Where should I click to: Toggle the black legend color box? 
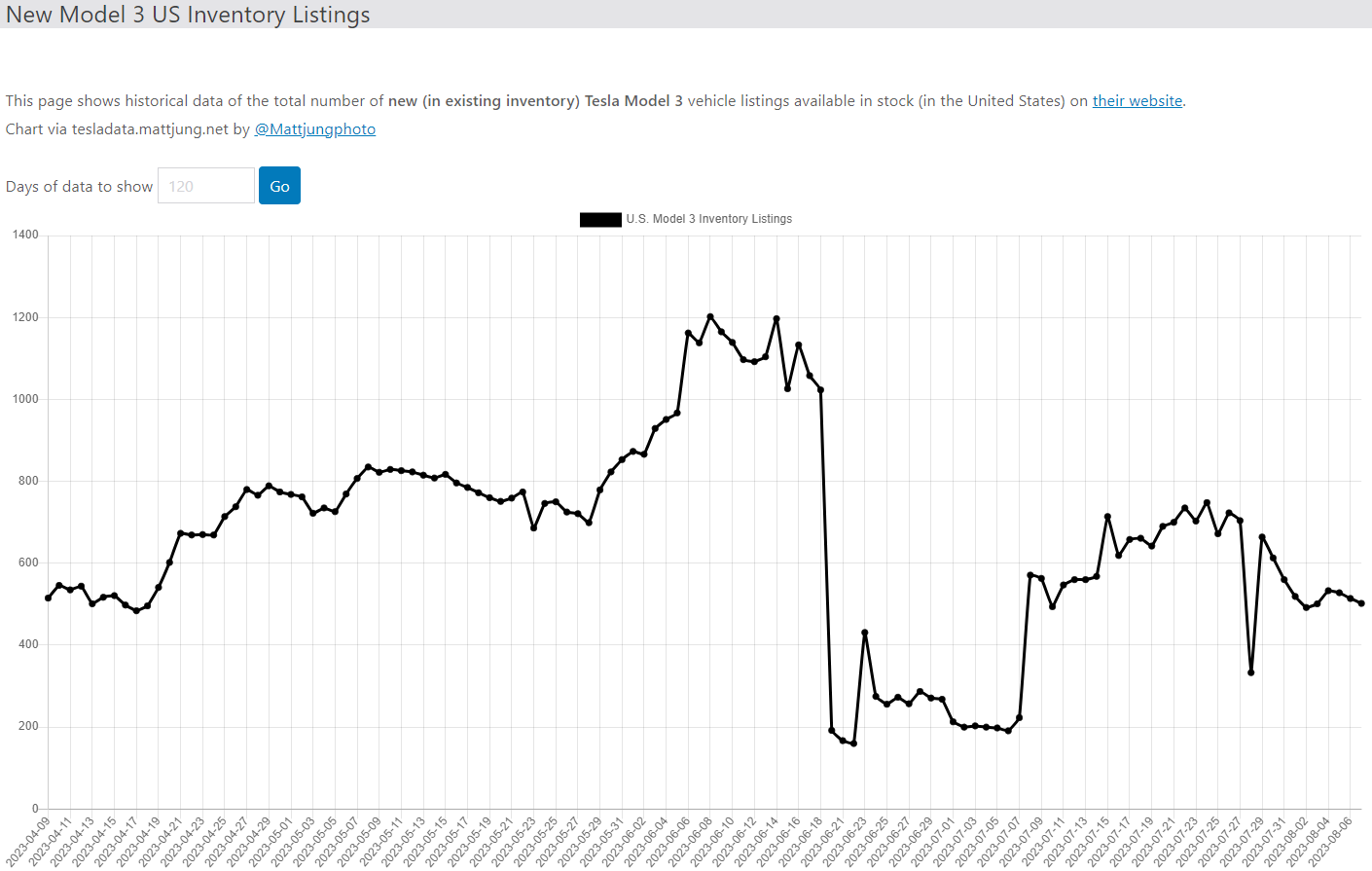[600, 220]
